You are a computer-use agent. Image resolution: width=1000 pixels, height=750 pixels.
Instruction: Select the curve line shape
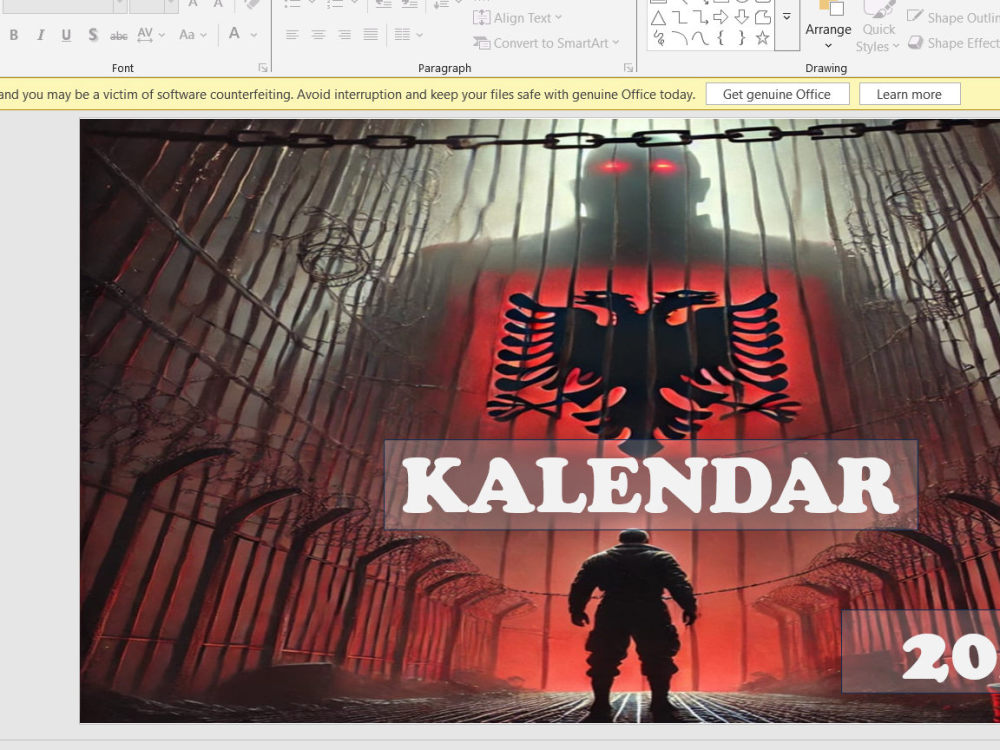(x=700, y=38)
